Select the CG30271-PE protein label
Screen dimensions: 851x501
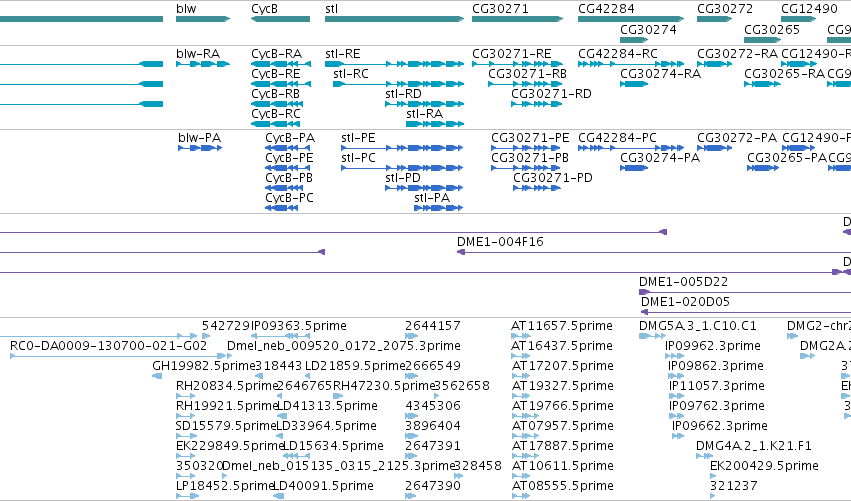[x=530, y=138]
